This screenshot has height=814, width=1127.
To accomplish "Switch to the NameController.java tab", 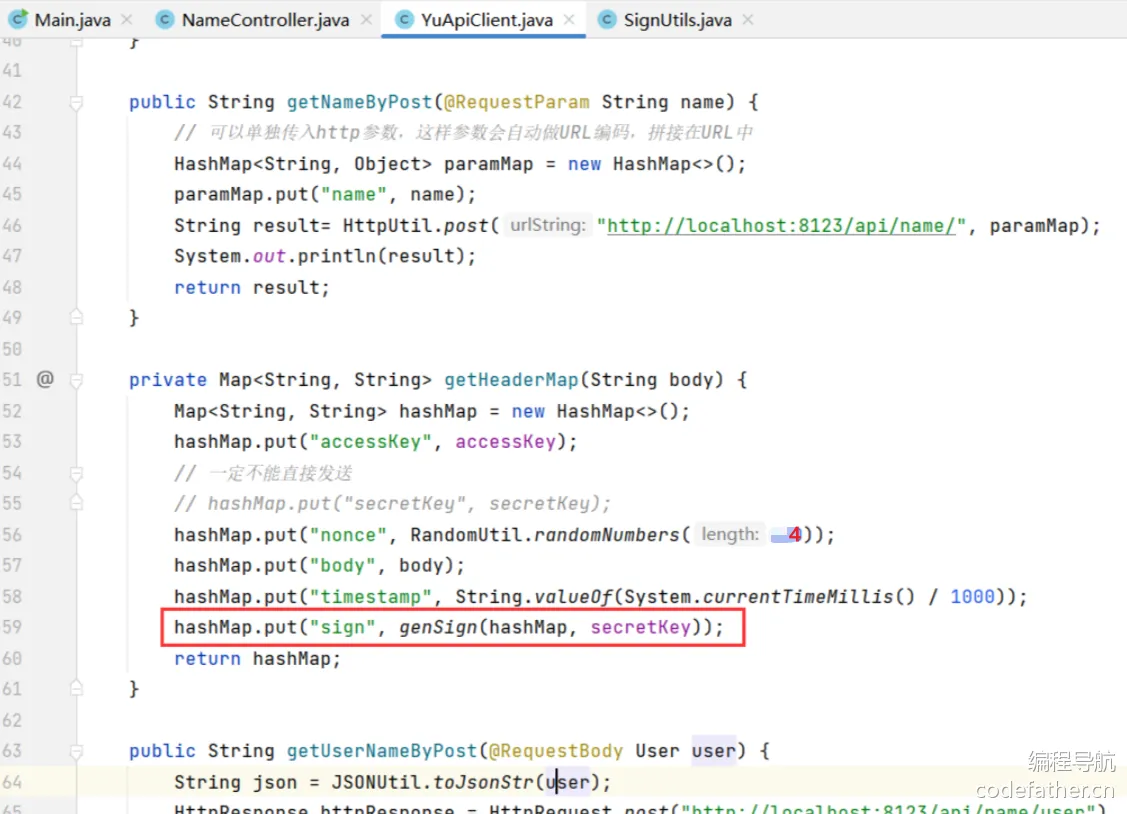I will (x=265, y=19).
